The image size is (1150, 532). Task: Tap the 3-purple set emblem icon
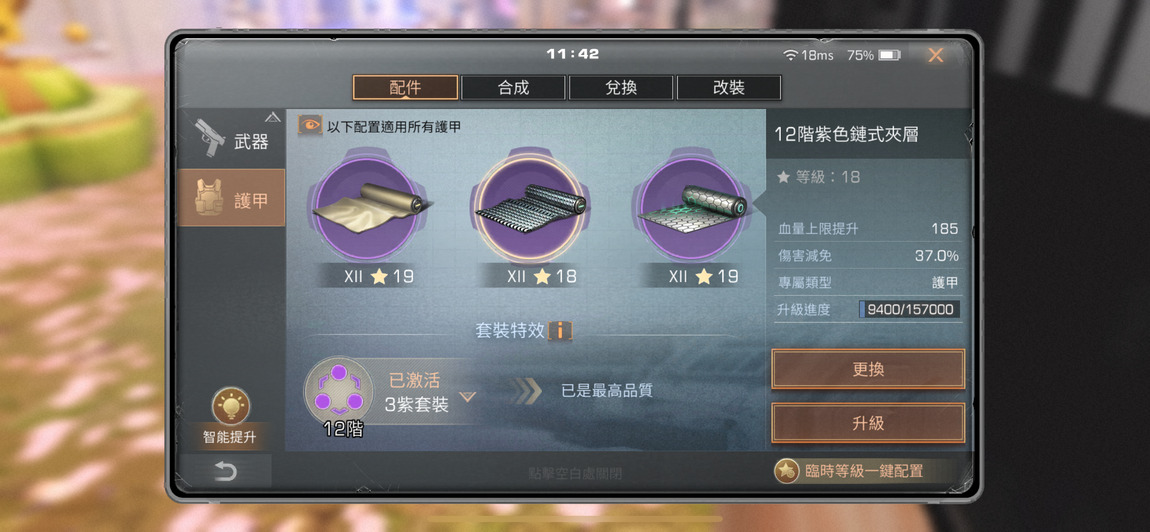coord(338,391)
